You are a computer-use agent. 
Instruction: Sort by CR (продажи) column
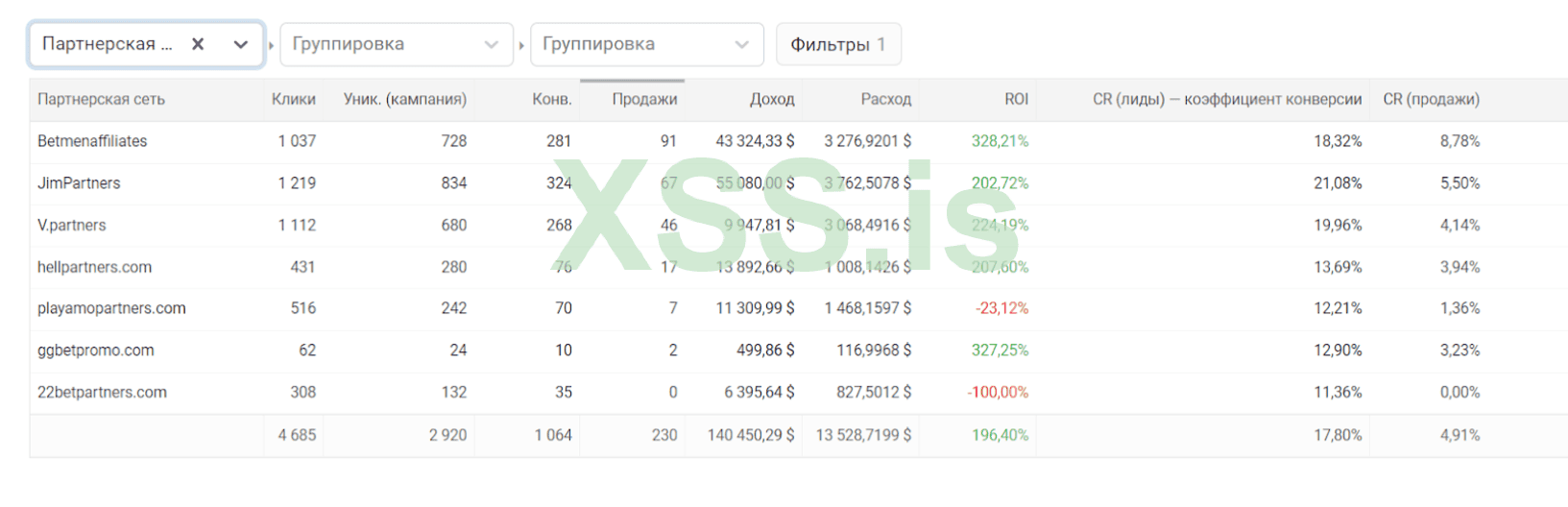pos(1431,99)
